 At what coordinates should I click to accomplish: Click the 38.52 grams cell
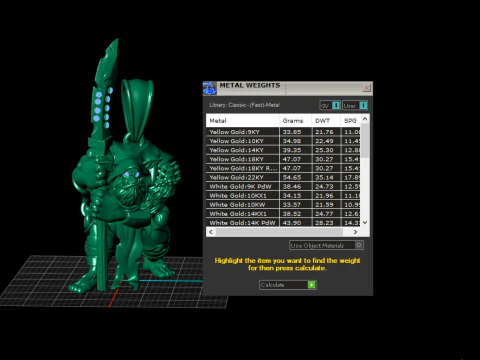pyautogui.click(x=295, y=214)
